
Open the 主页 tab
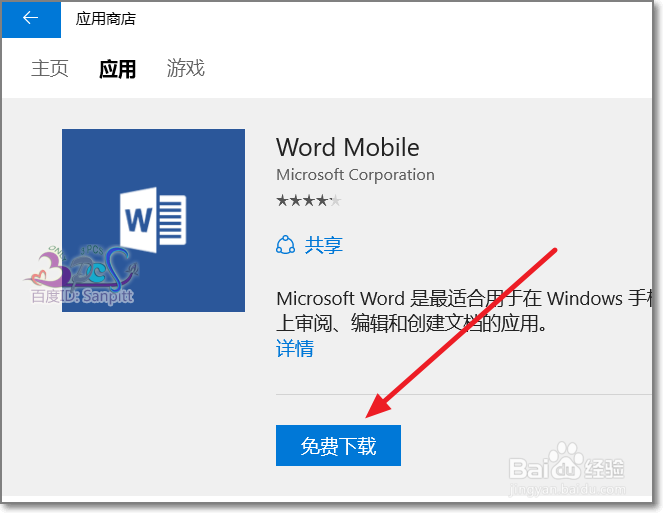pyautogui.click(x=50, y=69)
